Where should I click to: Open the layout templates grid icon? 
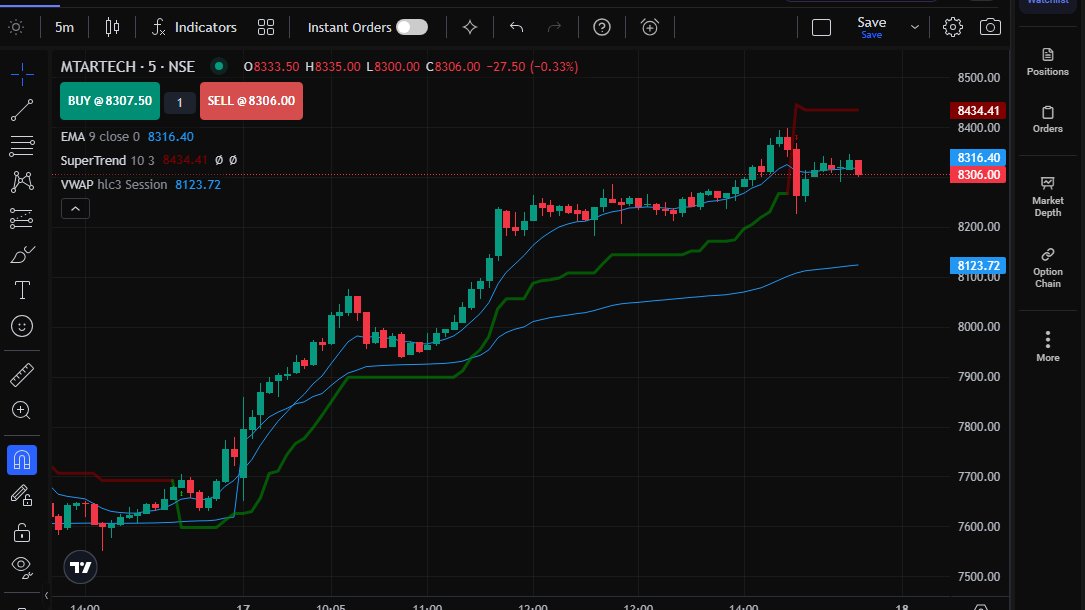[266, 27]
